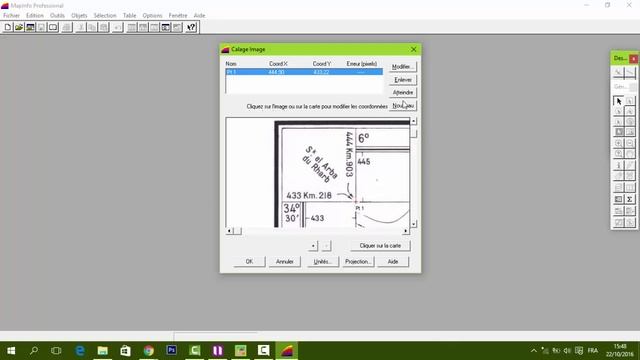Screen dimensions: 640x360
Task: Open the Sélection menu
Action: click(x=105, y=16)
